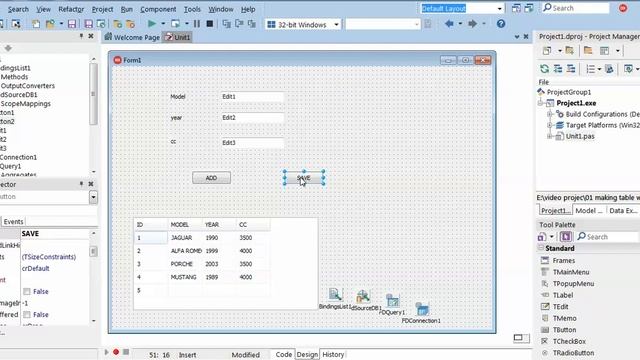Select TCheckBox in Tool Palette

569,341
